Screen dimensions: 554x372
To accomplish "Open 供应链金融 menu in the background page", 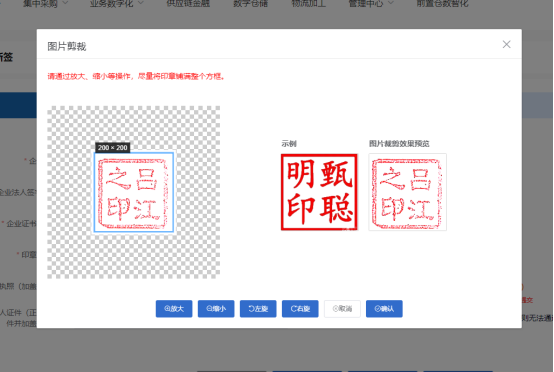I will [x=188, y=4].
